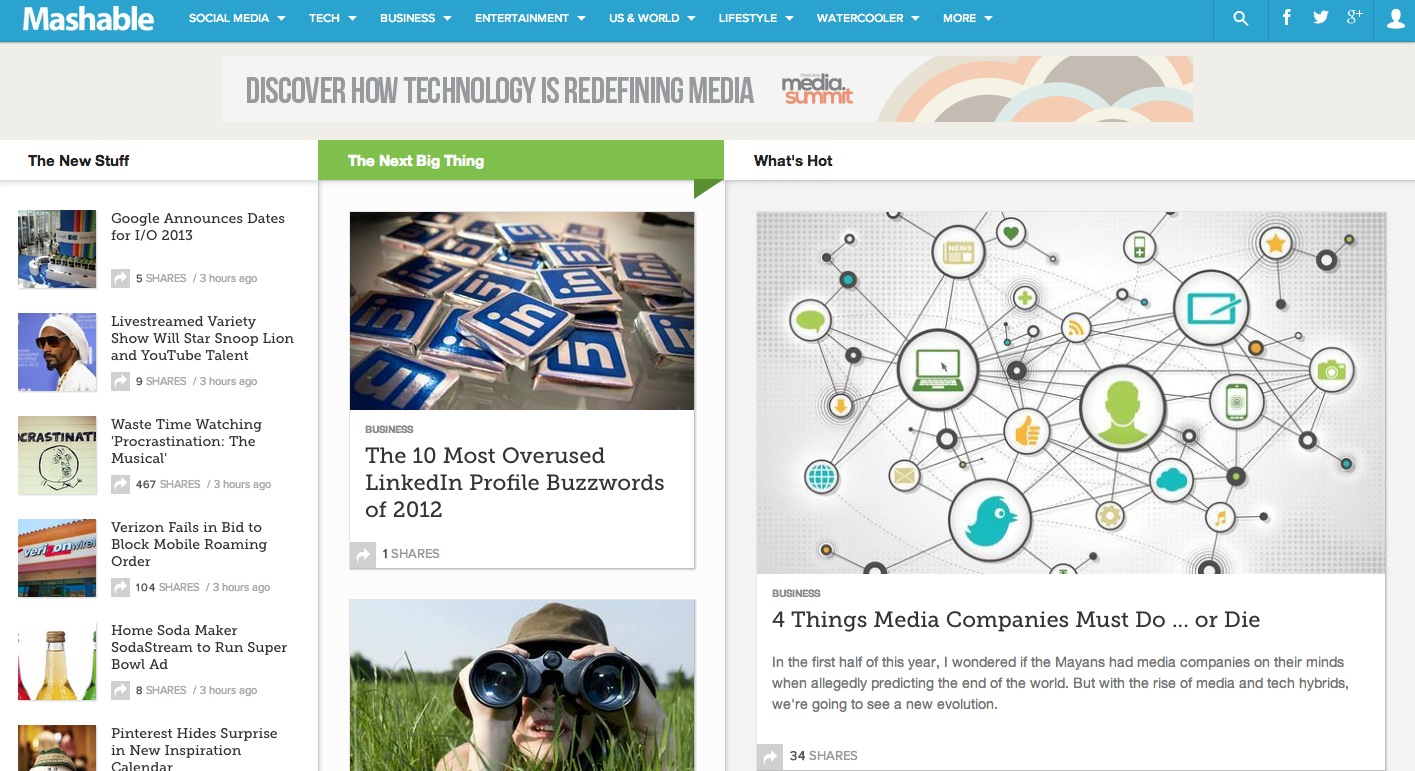
Task: Click the Google Plus icon in header
Action: (x=1355, y=17)
